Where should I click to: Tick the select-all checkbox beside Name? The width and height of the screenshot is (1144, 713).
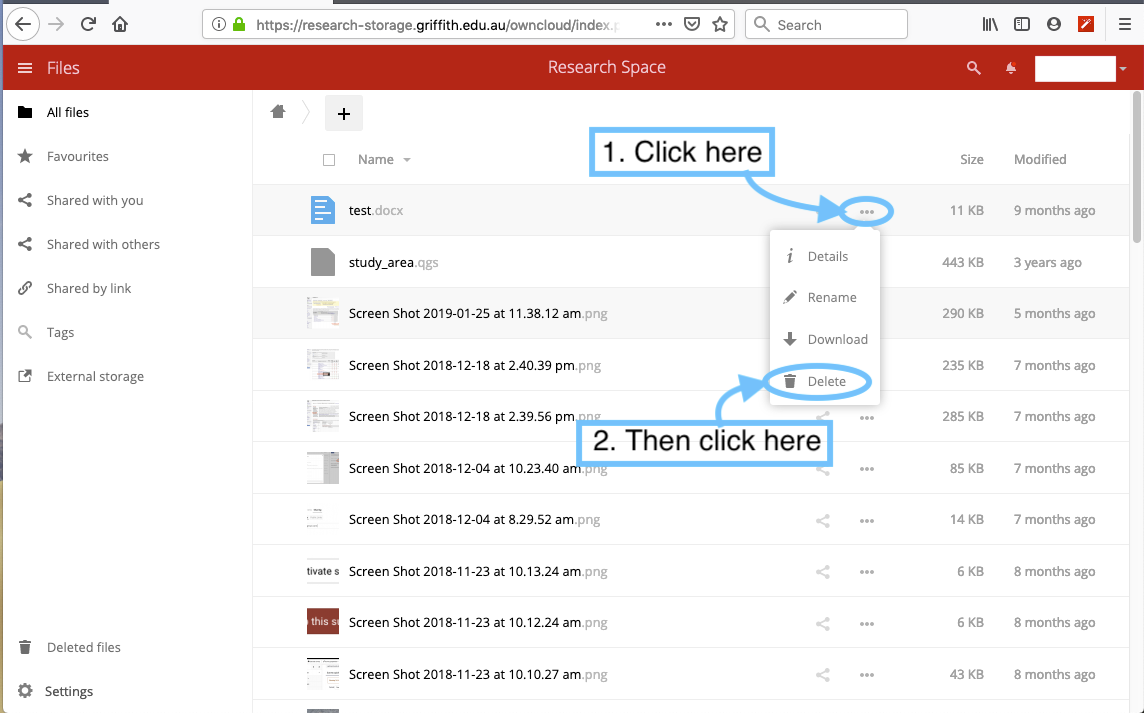(x=329, y=160)
